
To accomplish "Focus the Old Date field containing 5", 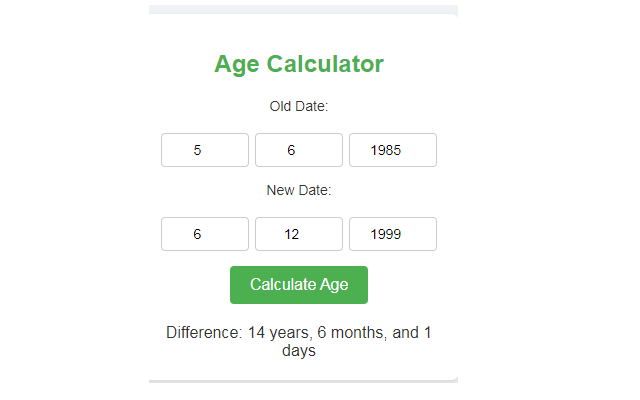I will coord(204,150).
